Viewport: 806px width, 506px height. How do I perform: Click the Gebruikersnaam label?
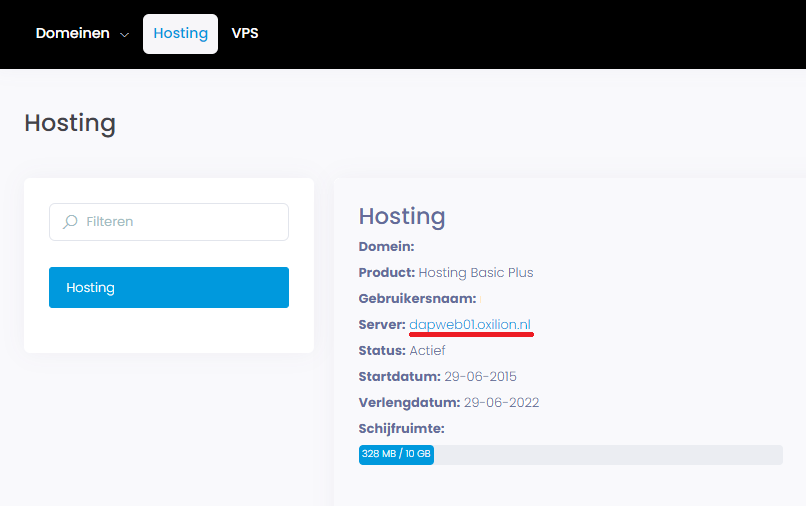pyautogui.click(x=417, y=299)
